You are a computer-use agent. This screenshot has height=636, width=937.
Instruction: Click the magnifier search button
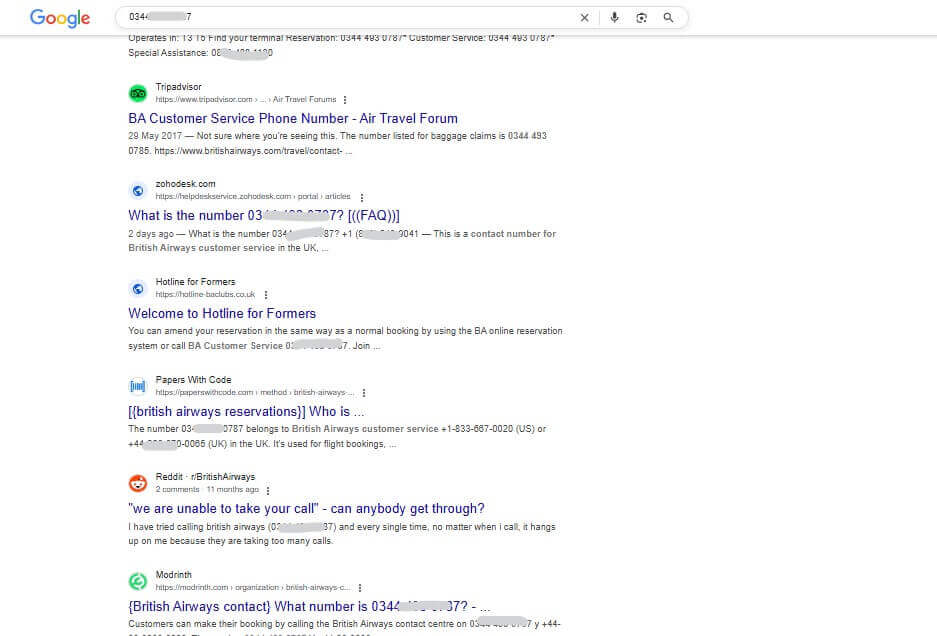tap(668, 18)
